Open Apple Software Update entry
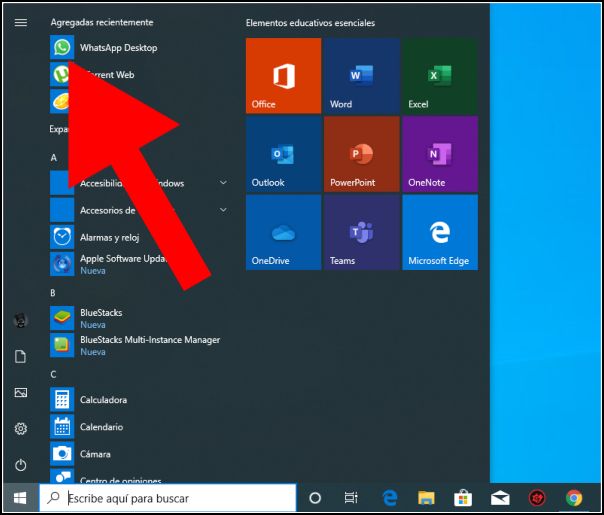 141,264
